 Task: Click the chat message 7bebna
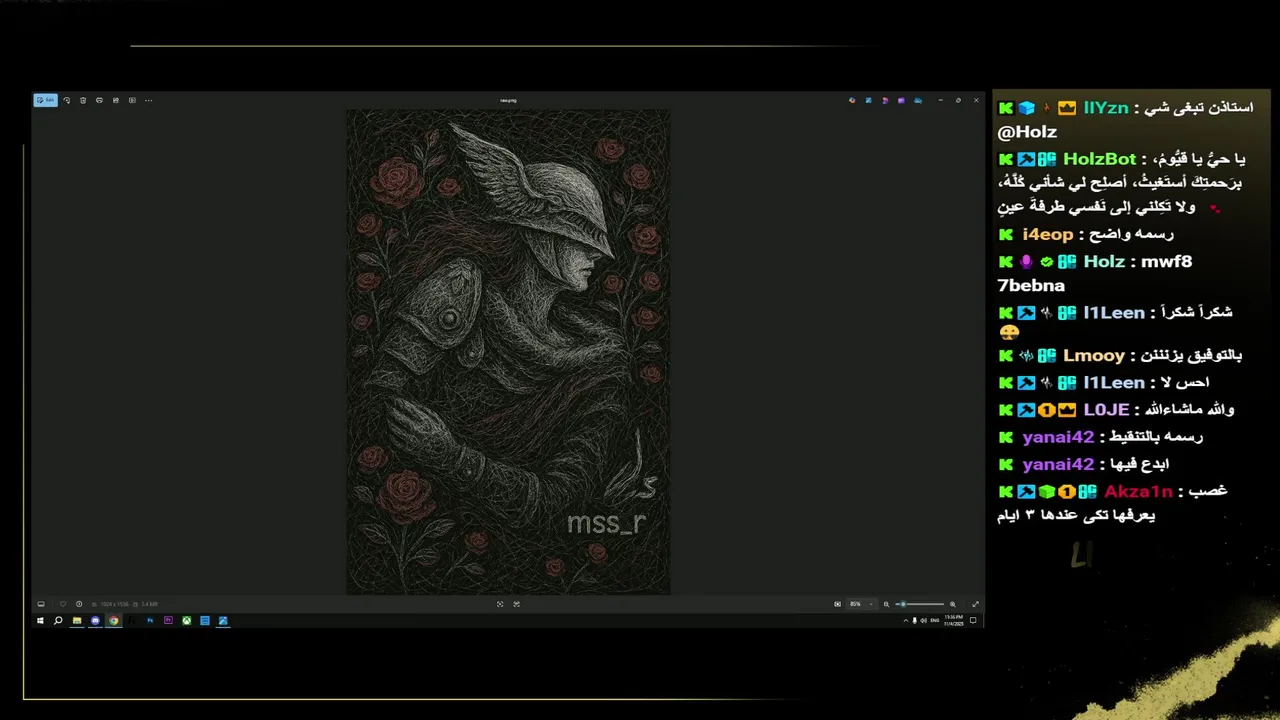(1031, 285)
